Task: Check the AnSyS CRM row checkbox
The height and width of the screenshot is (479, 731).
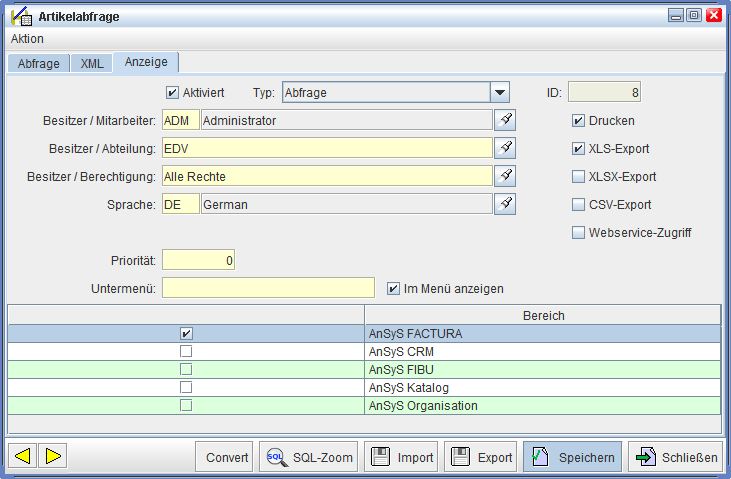Action: point(186,351)
